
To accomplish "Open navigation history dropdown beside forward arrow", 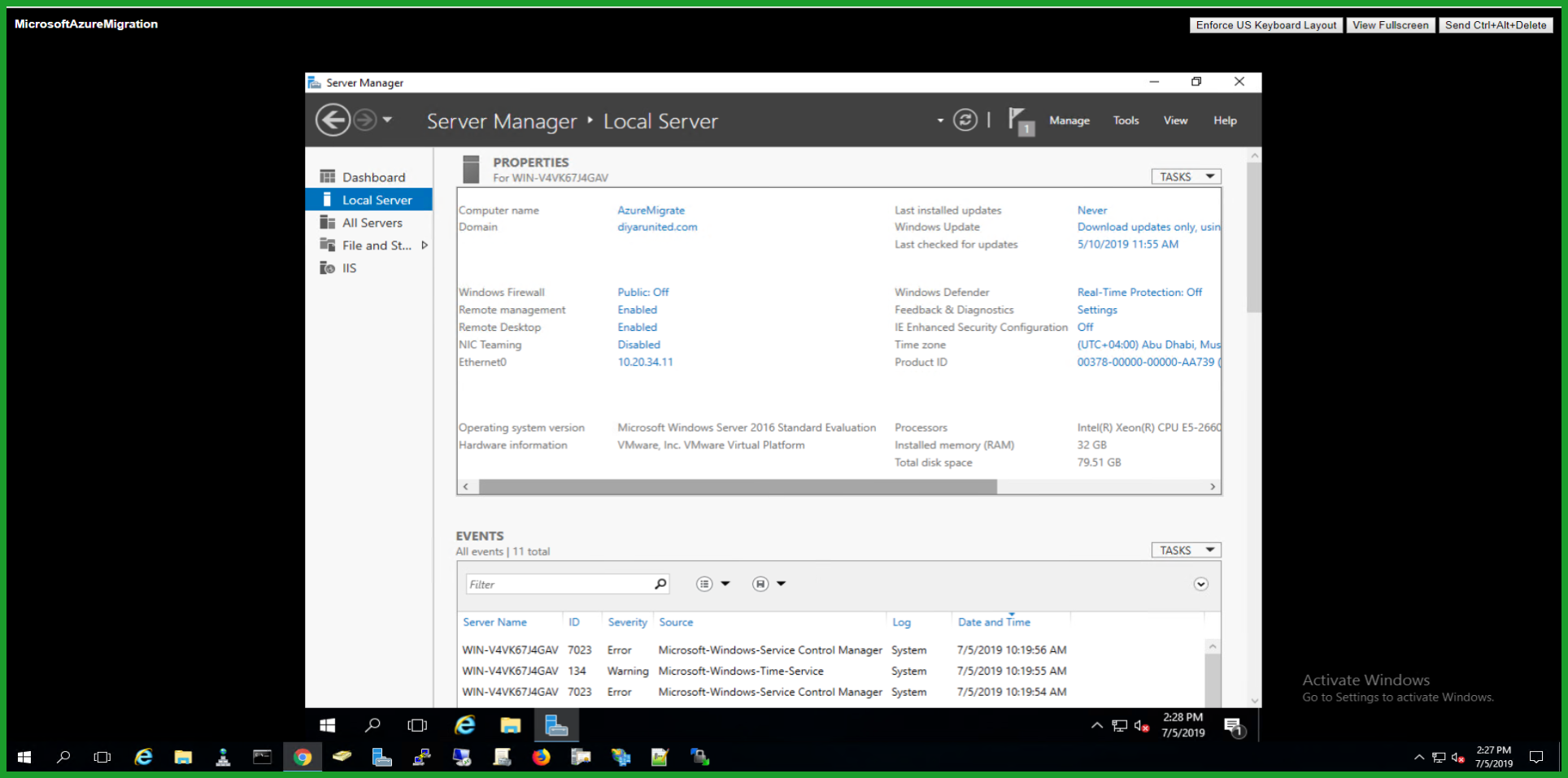I will coord(388,120).
